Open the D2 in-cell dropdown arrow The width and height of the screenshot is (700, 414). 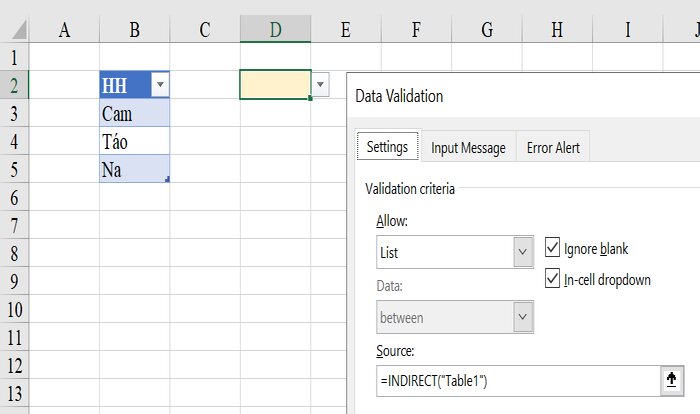(320, 84)
